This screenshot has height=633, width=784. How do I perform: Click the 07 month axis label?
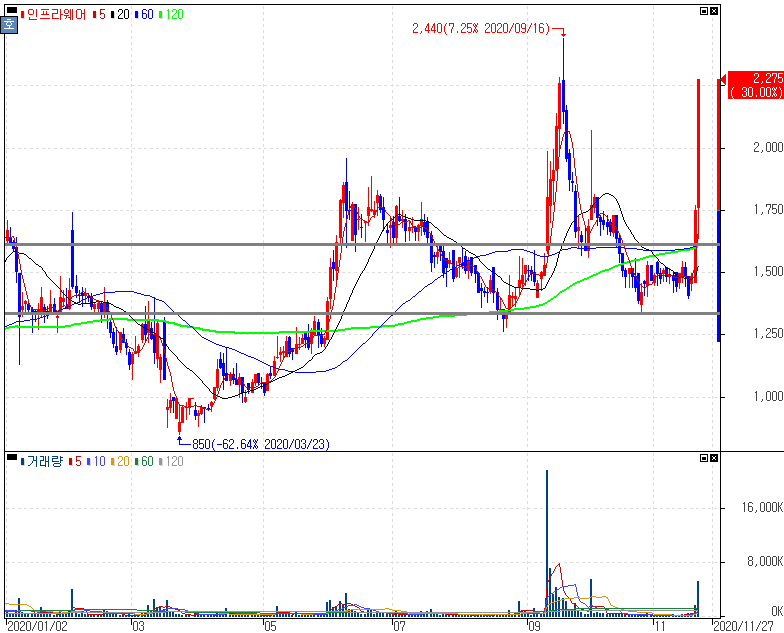tap(398, 626)
